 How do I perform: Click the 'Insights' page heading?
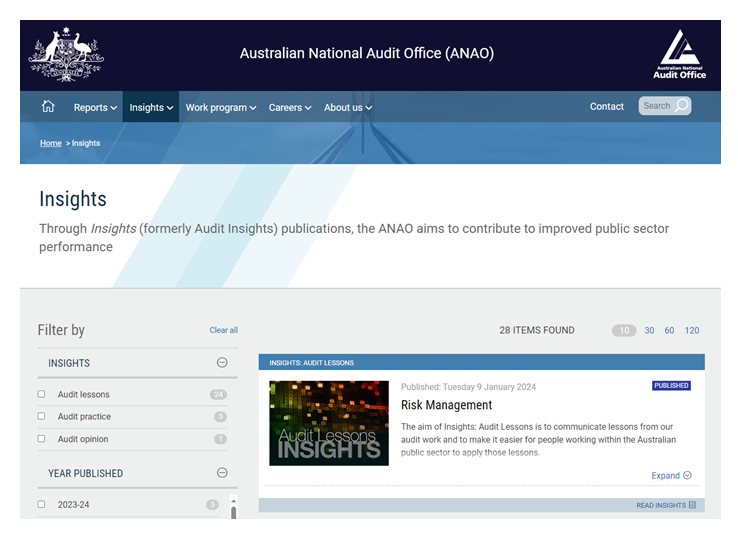coord(73,199)
